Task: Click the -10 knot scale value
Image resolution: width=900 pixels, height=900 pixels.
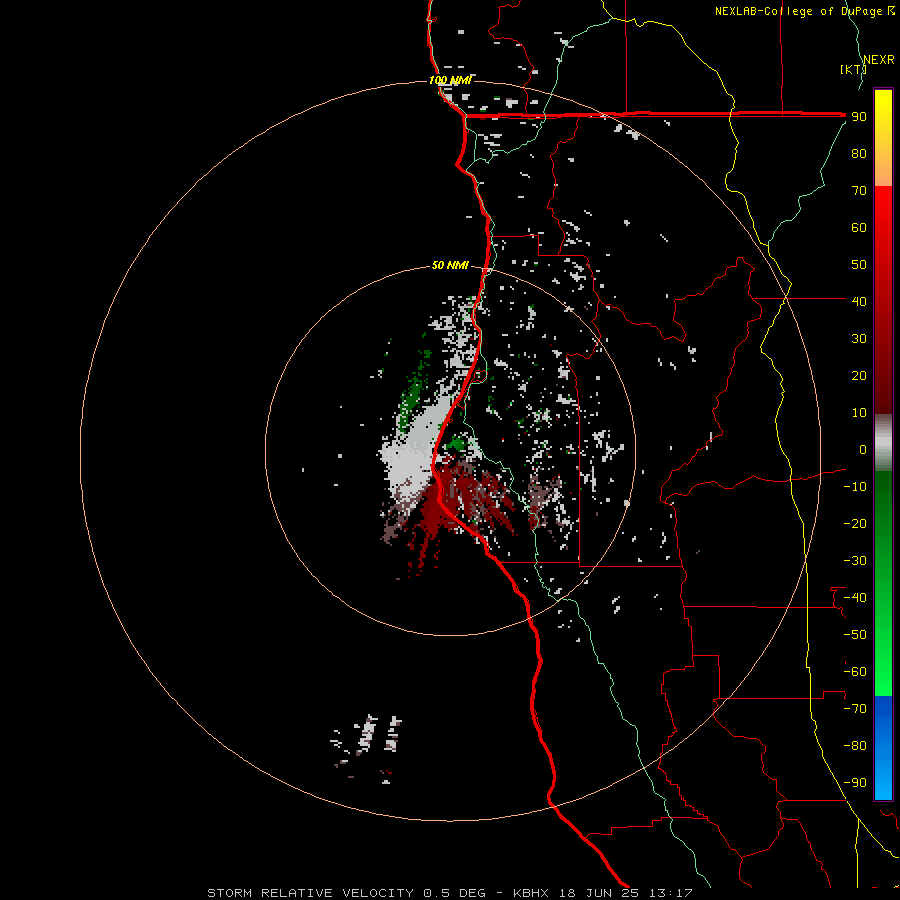Action: point(855,487)
